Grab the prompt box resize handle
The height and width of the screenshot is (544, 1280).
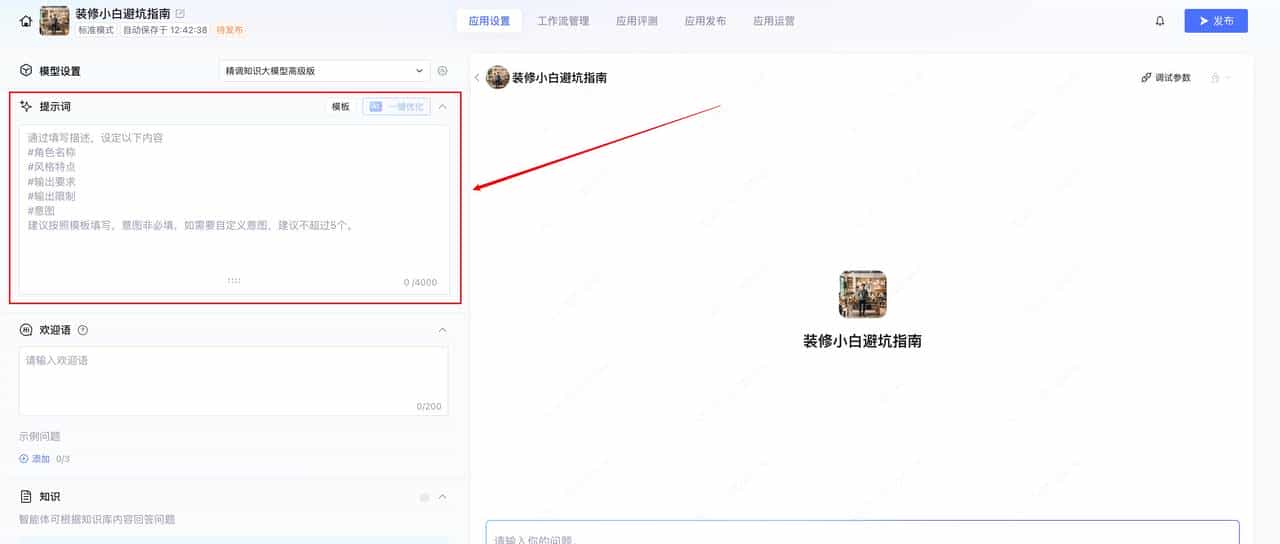234,281
